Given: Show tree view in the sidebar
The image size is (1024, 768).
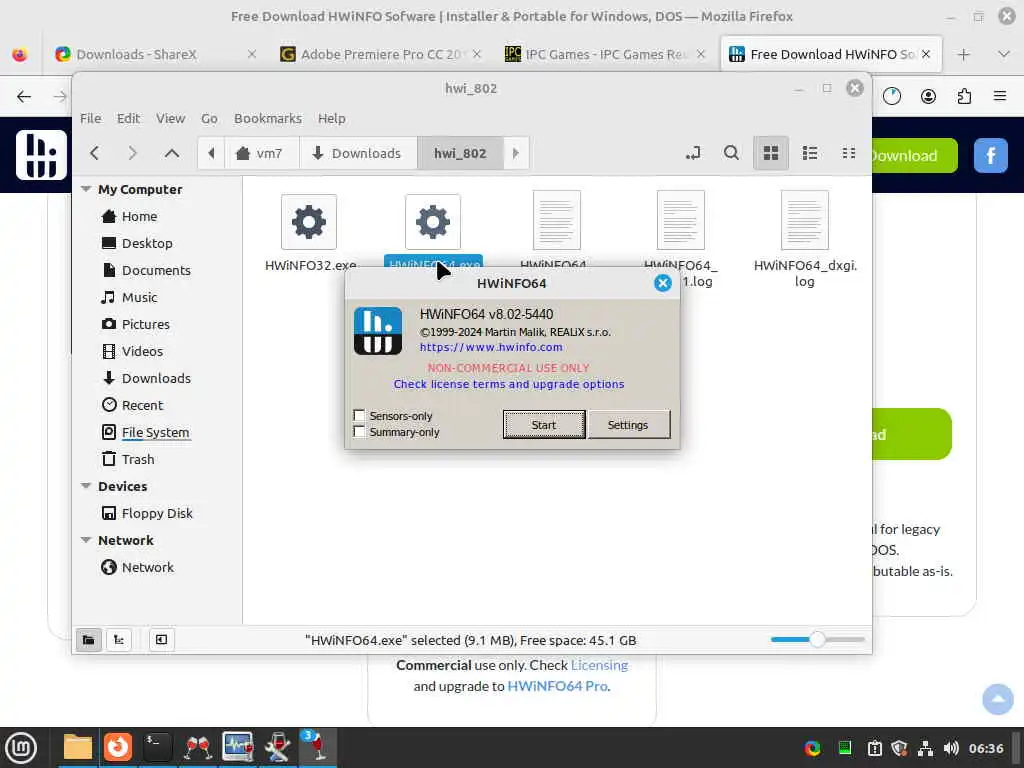Looking at the screenshot, I should click(x=119, y=640).
